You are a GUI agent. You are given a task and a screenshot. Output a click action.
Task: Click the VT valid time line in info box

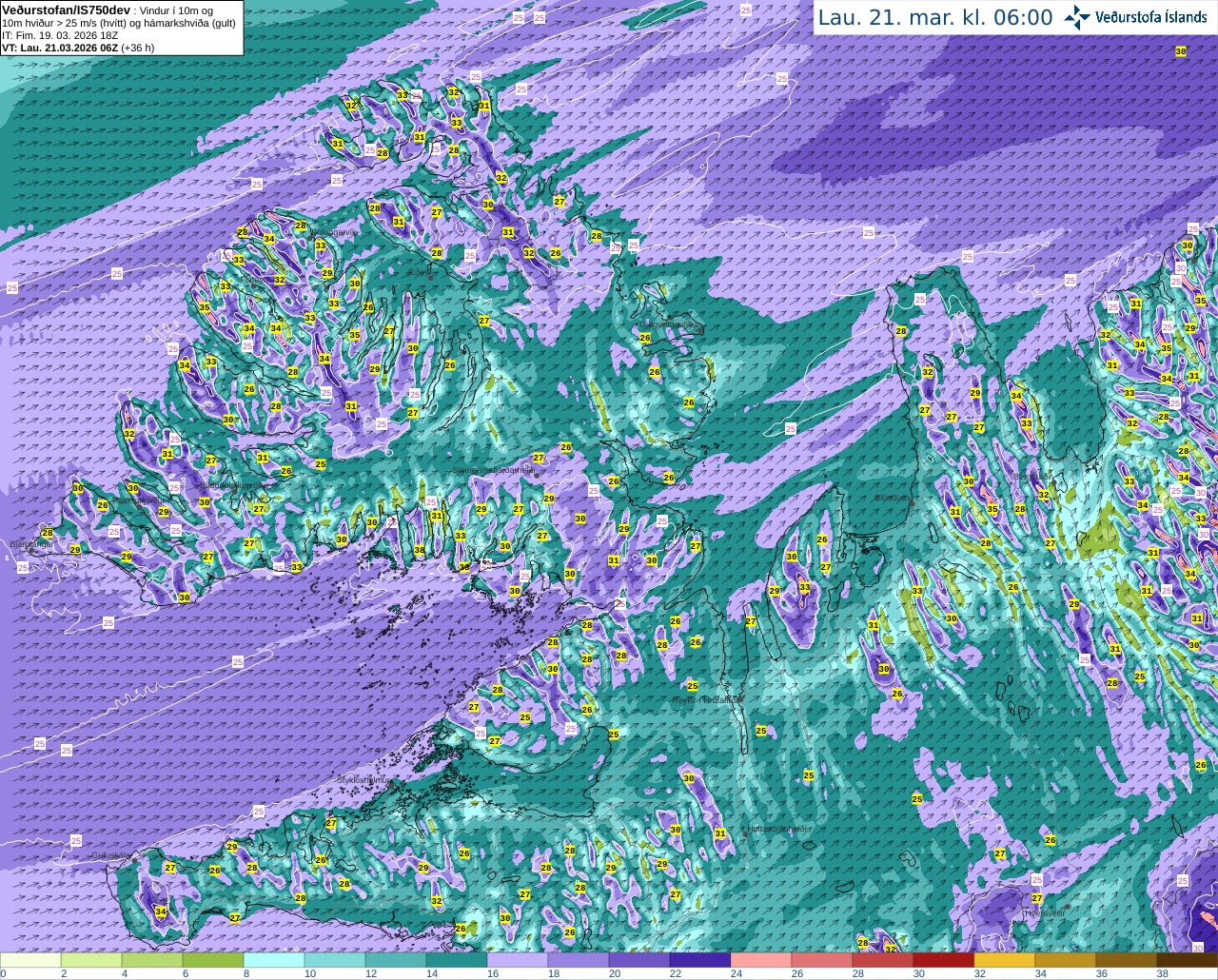(x=78, y=48)
